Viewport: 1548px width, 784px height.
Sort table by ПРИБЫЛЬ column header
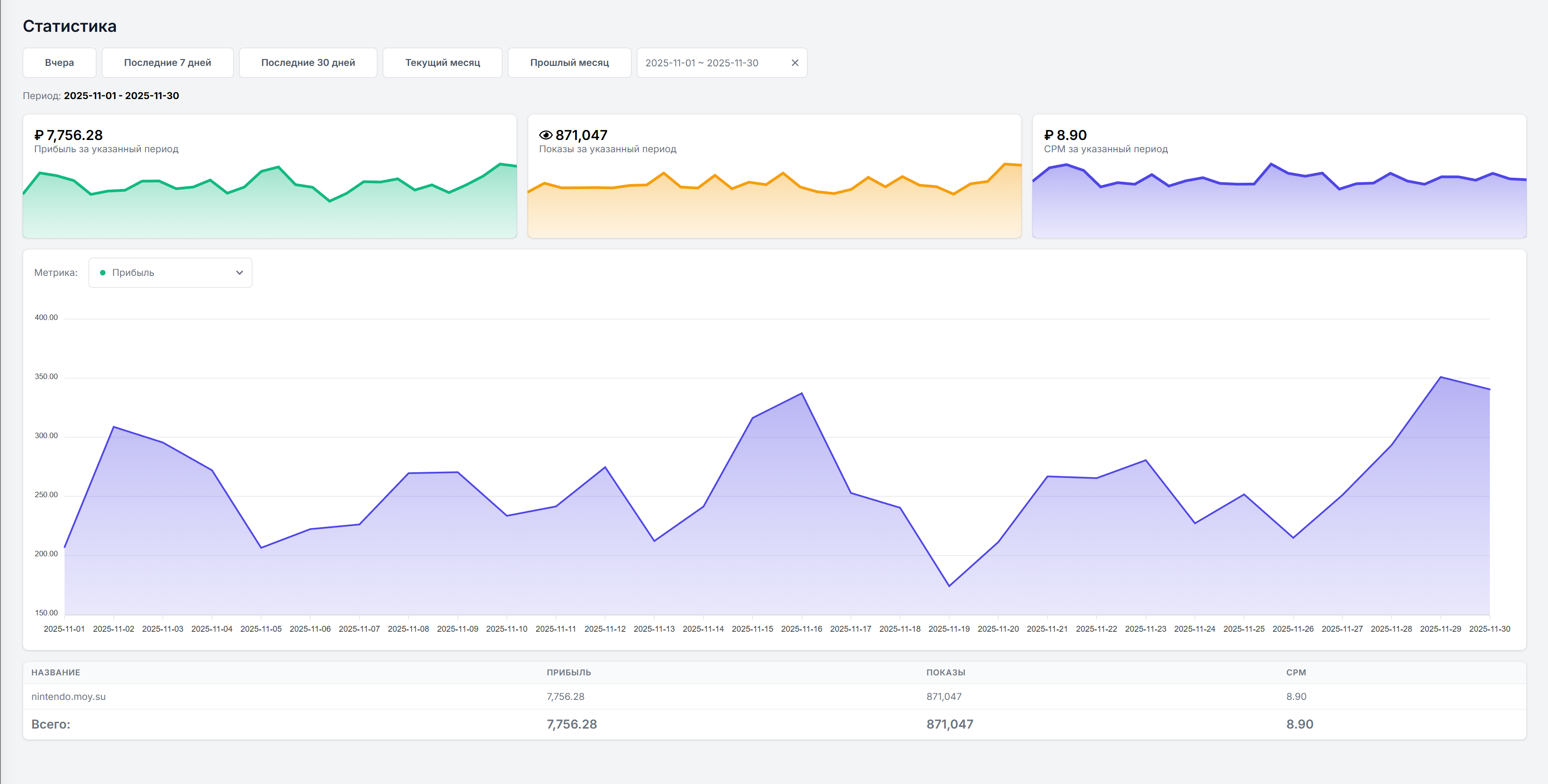568,672
